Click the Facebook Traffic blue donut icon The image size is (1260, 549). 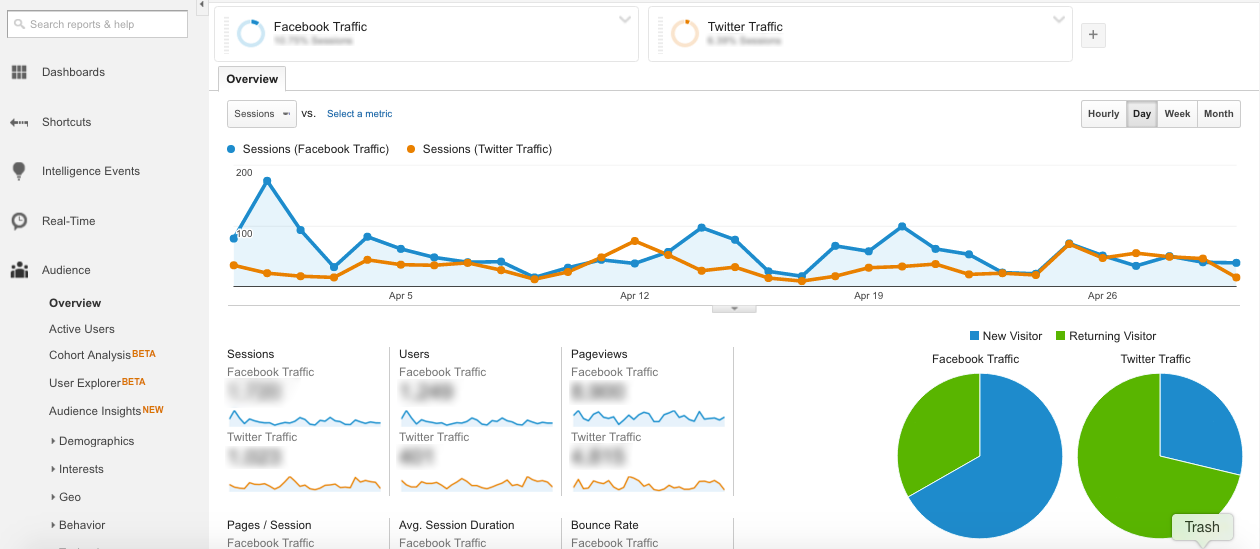(x=251, y=34)
